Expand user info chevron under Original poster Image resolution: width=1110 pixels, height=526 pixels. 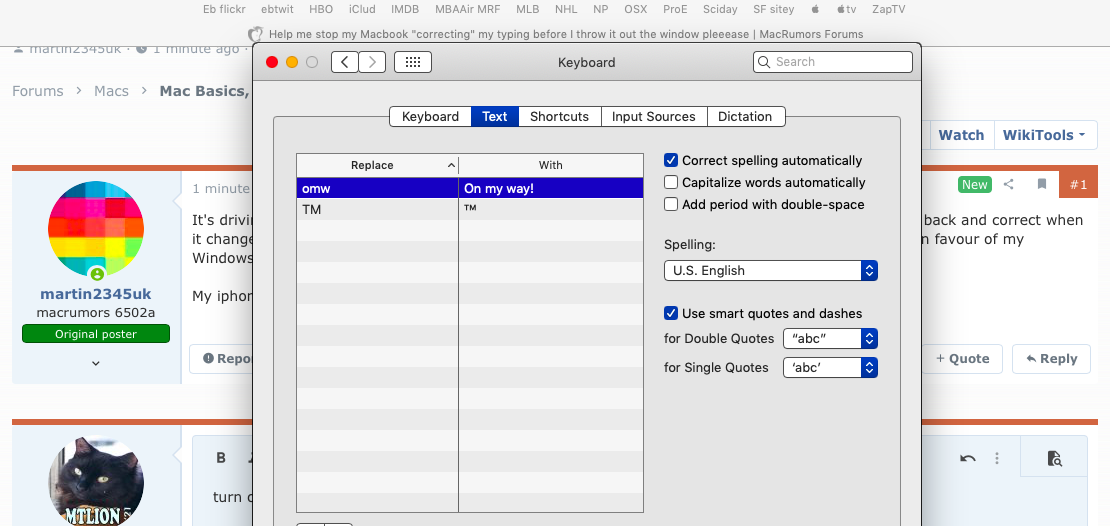click(x=96, y=363)
